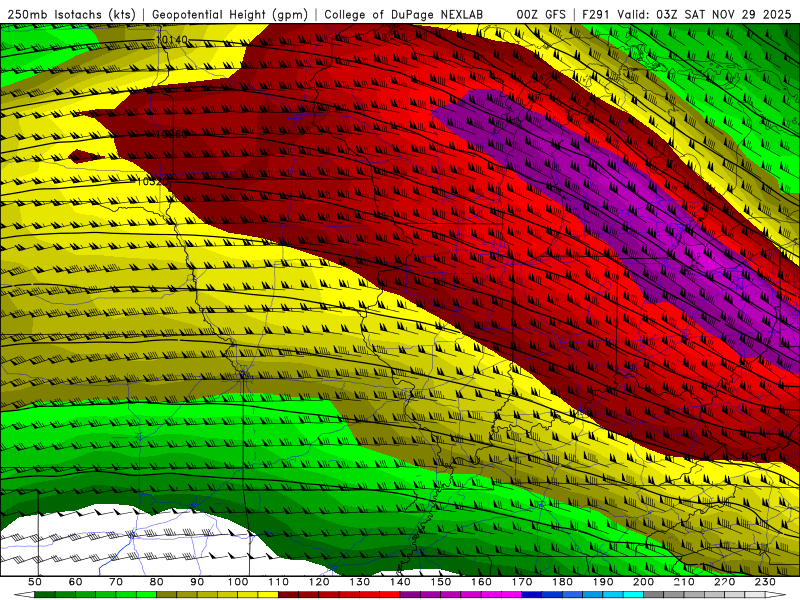Click the 'Geopotential Height (gpm)' header text
800x600 pixels.
[x=230, y=15]
